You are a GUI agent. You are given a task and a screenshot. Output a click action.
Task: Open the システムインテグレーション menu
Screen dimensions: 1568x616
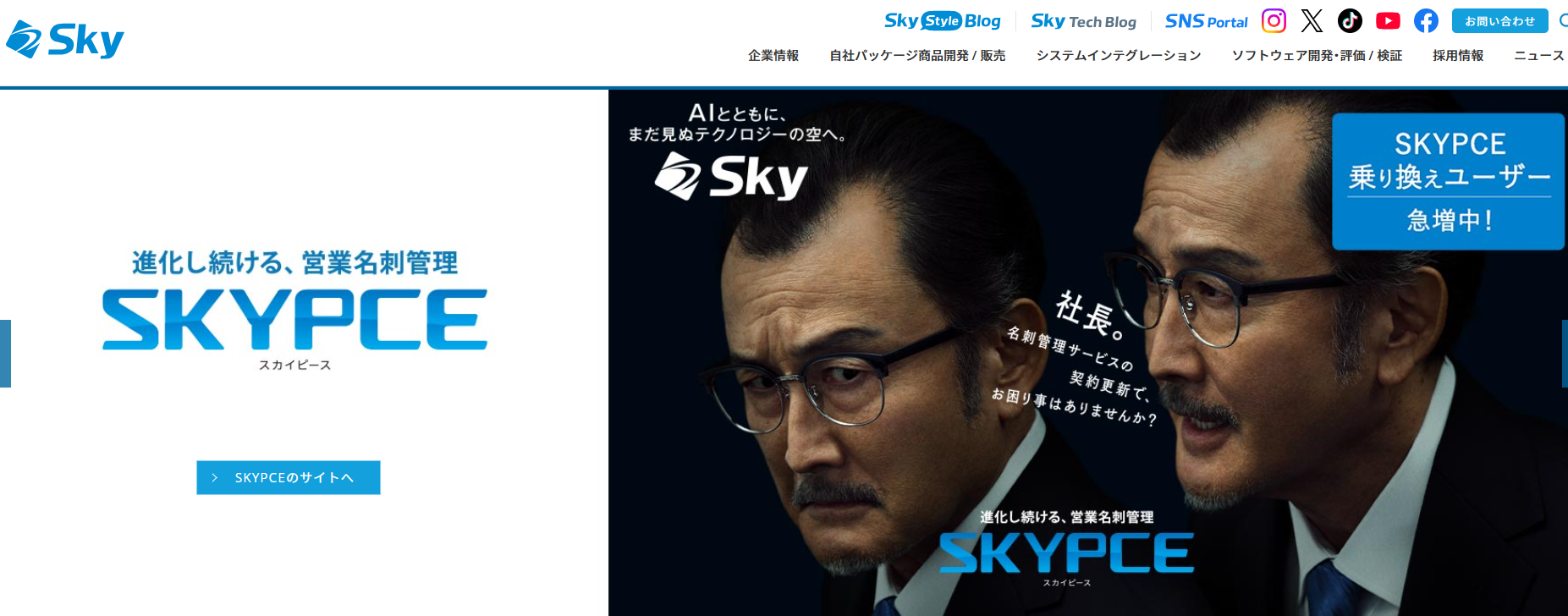point(1119,56)
